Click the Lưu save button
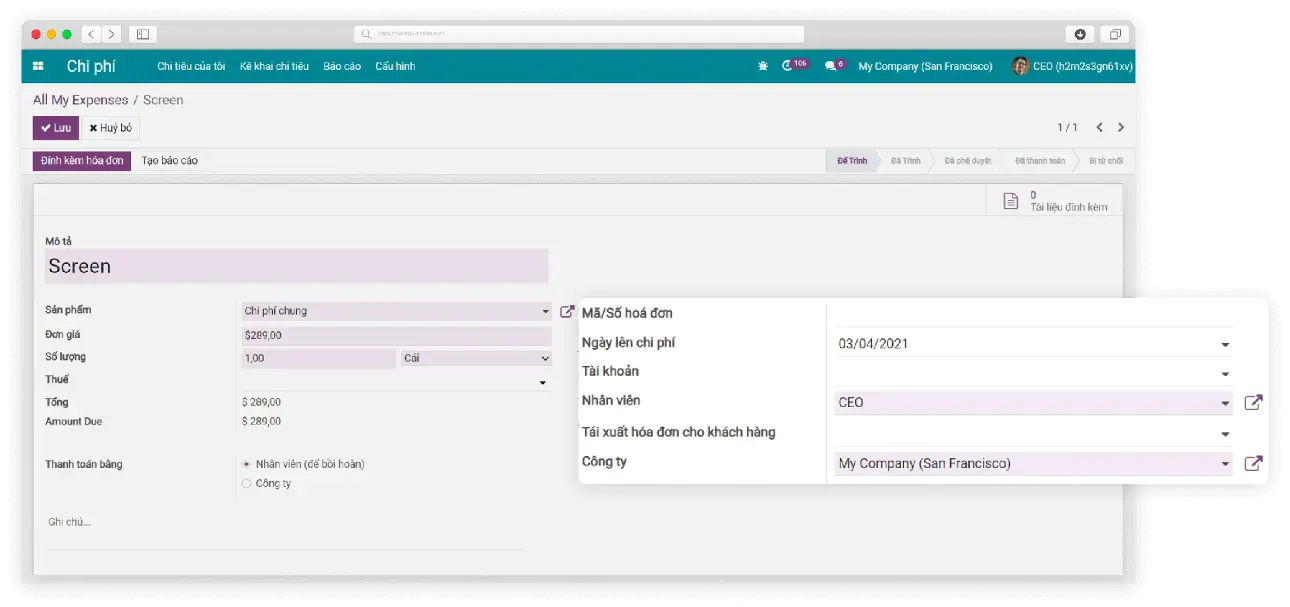Image resolution: width=1290 pixels, height=607 pixels. 56,128
